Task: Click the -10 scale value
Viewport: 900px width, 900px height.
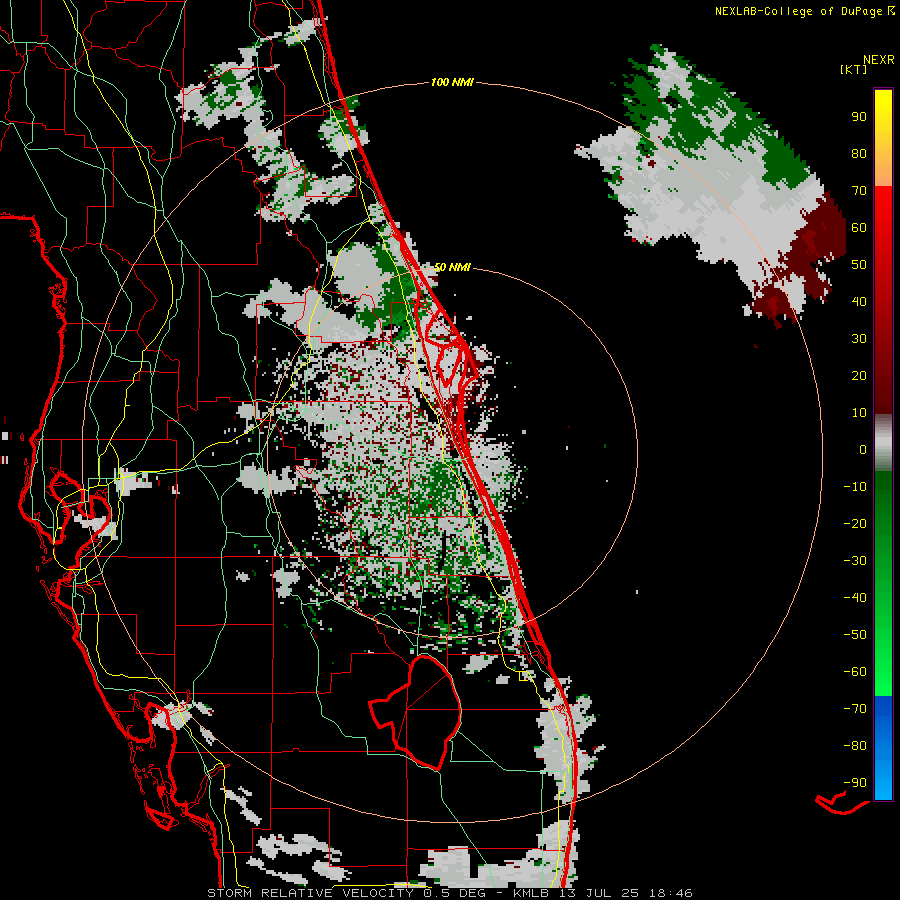Action: (855, 487)
